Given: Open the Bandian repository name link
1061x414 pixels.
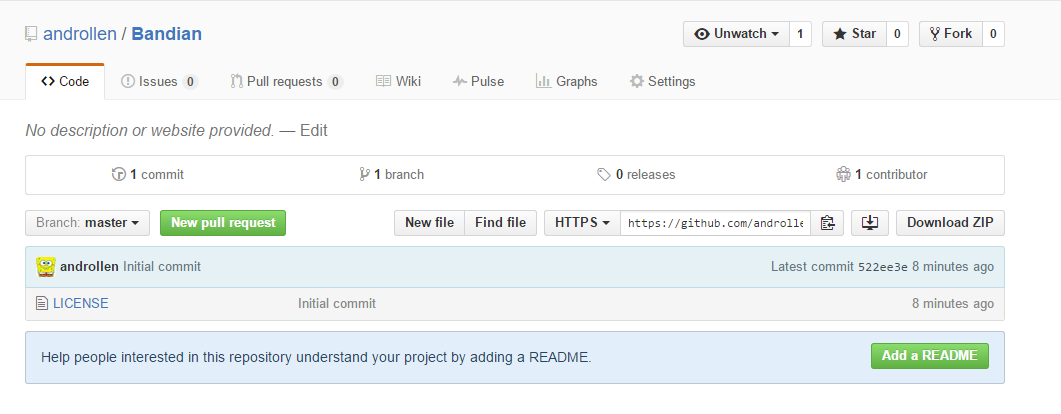Looking at the screenshot, I should [166, 34].
